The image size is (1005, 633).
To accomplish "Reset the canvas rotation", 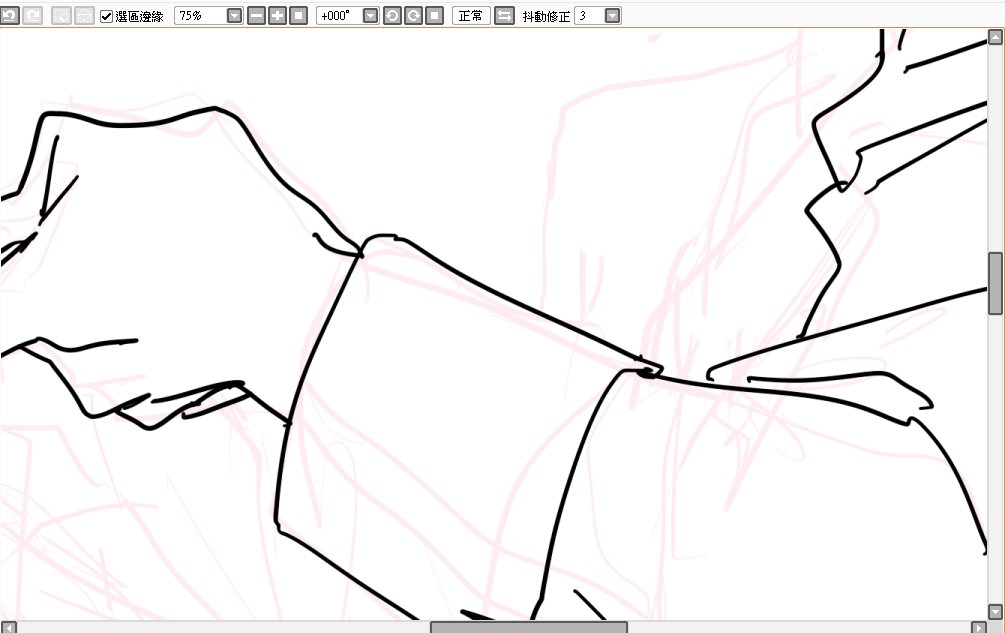I will (434, 16).
